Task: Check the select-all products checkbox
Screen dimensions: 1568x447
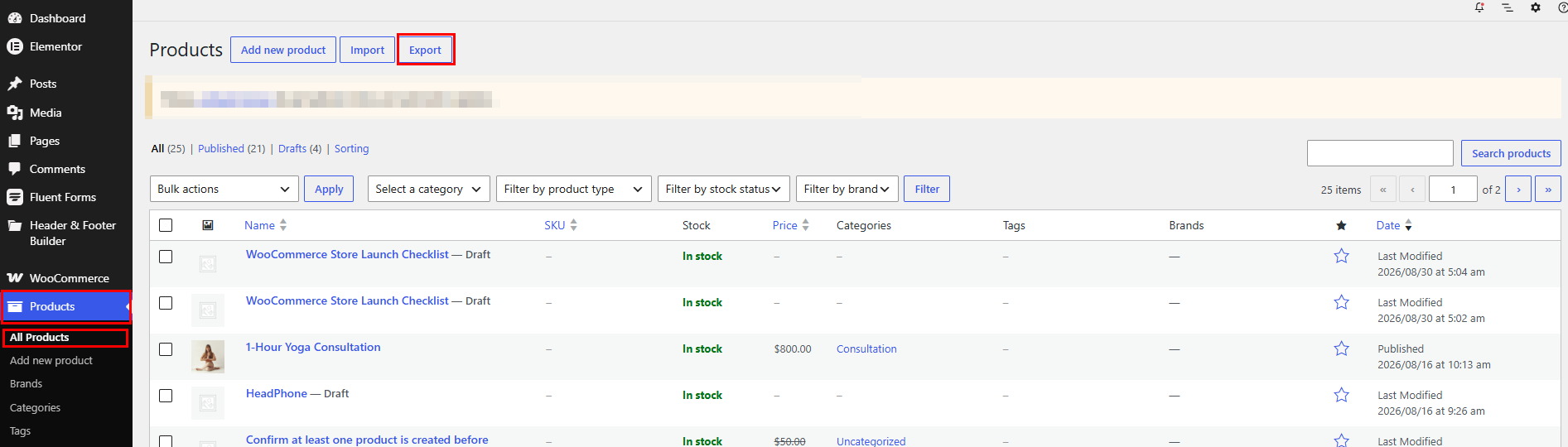Action: [166, 225]
